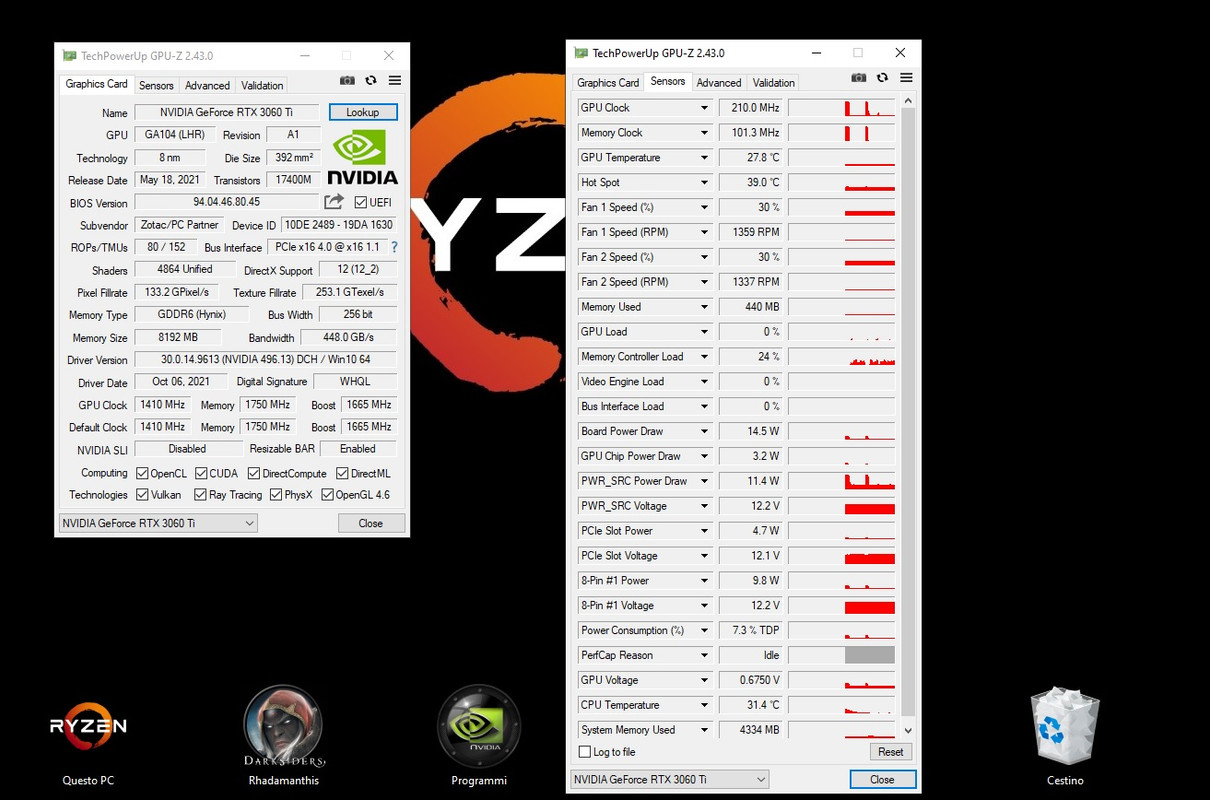Open GPU selector dropdown in Graphics Card window
This screenshot has height=800, width=1210.
[158, 523]
